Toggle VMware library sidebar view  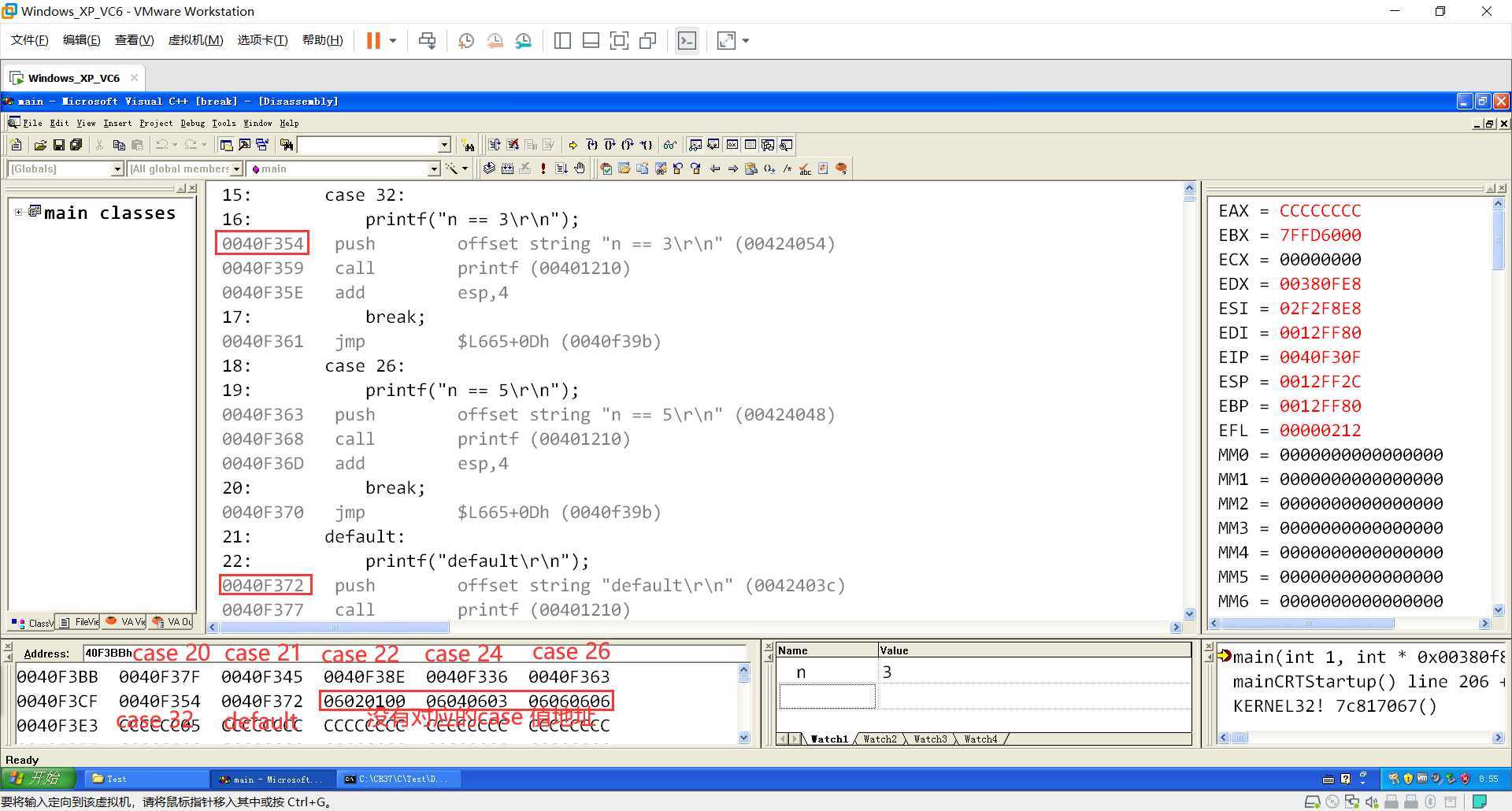[562, 41]
